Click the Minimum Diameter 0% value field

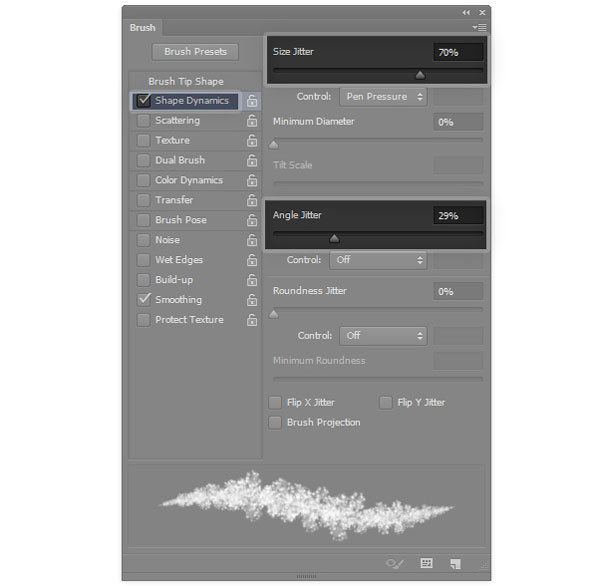(458, 122)
